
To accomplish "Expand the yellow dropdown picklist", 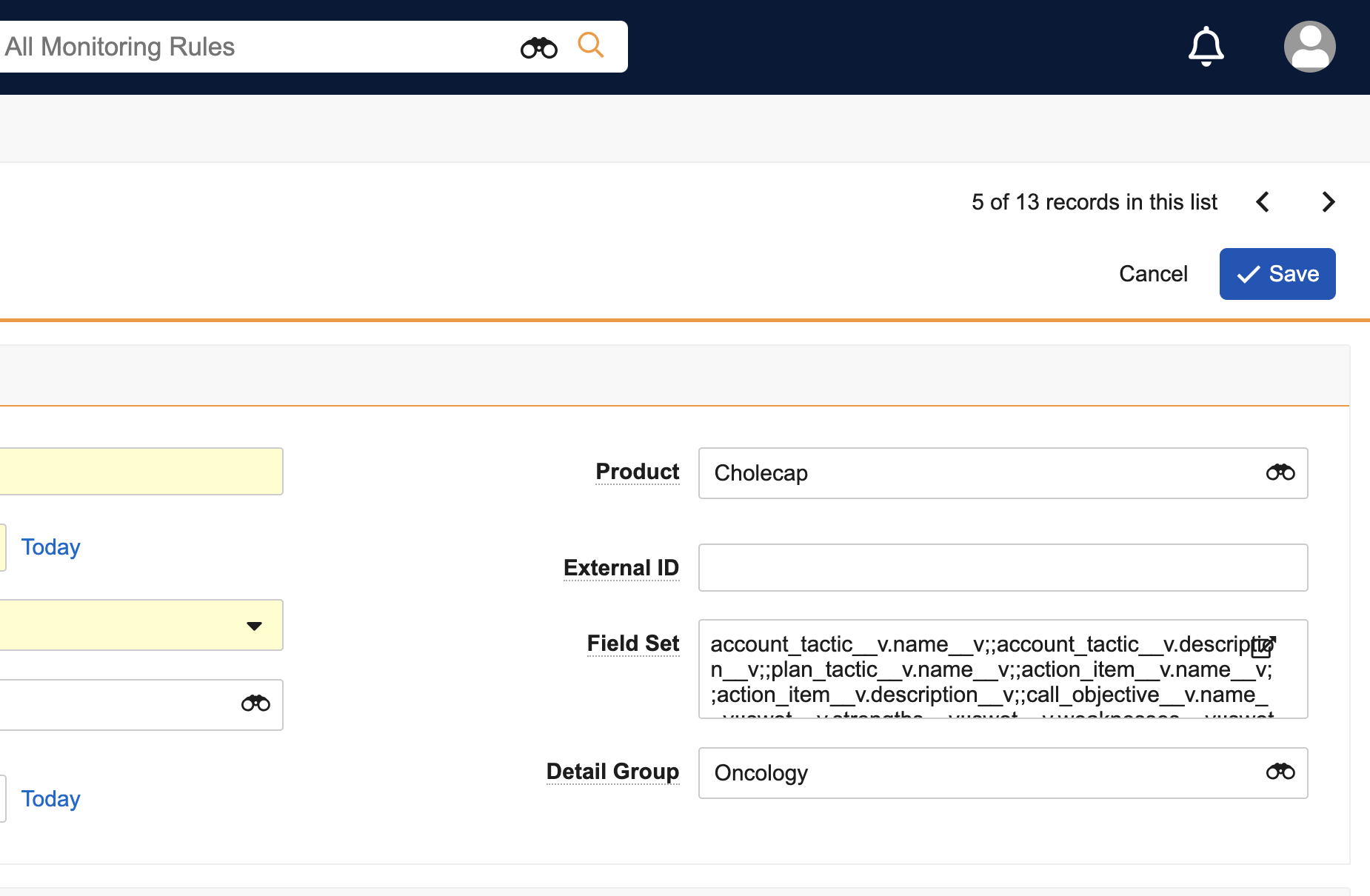I will (x=254, y=626).
